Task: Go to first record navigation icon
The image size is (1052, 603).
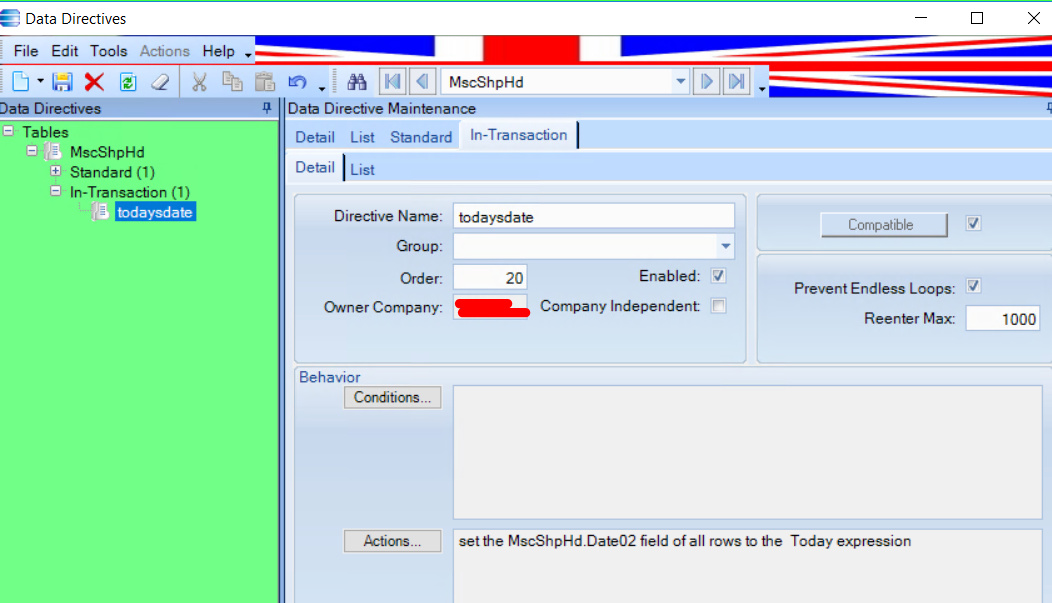Action: 392,82
